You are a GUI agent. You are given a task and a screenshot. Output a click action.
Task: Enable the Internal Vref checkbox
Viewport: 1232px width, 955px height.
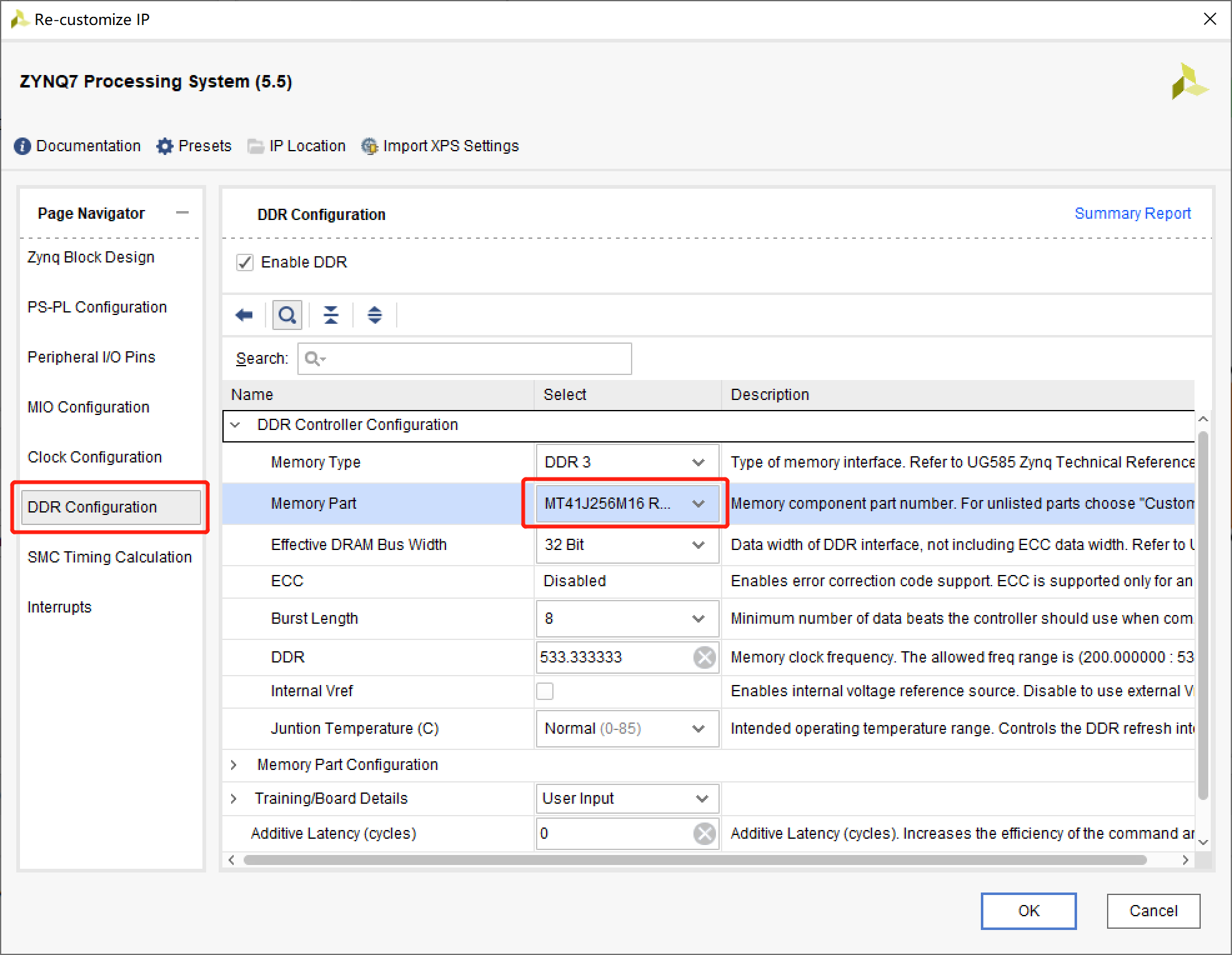point(545,691)
